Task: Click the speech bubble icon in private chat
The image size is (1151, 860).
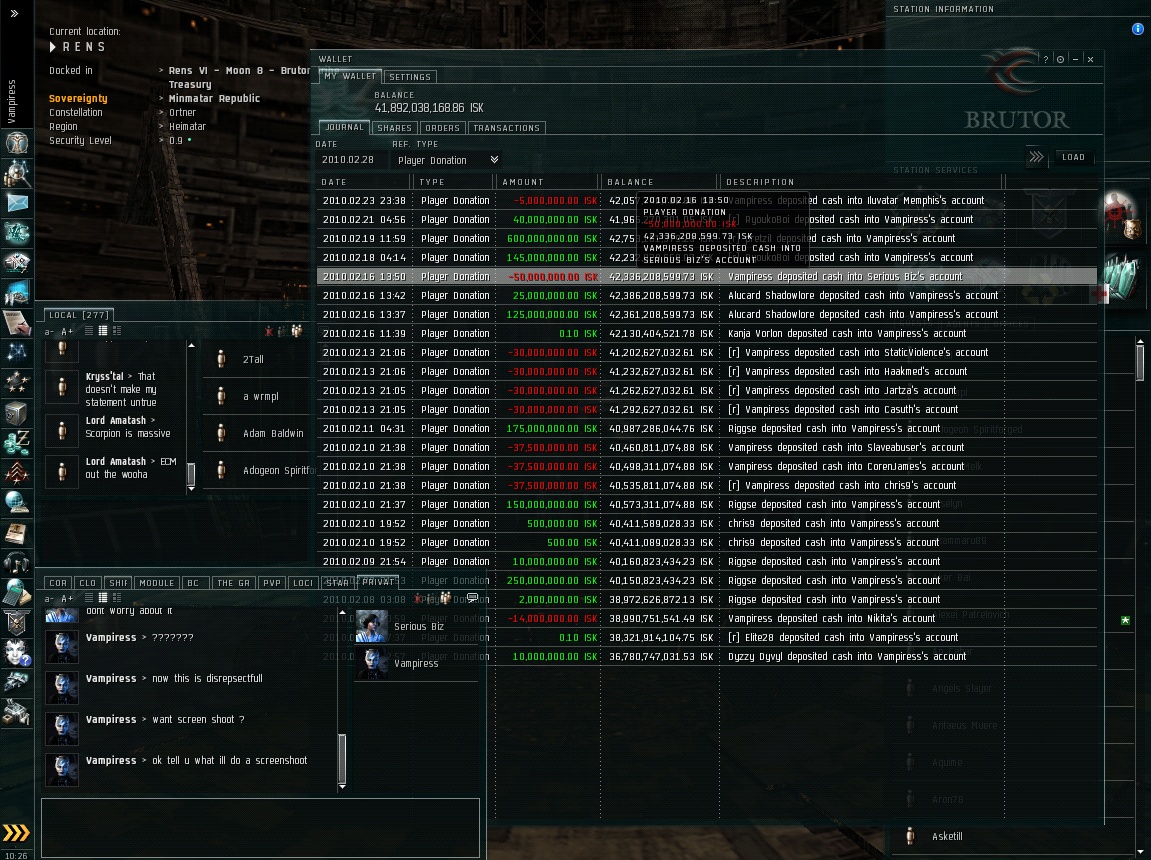Action: pos(473,597)
